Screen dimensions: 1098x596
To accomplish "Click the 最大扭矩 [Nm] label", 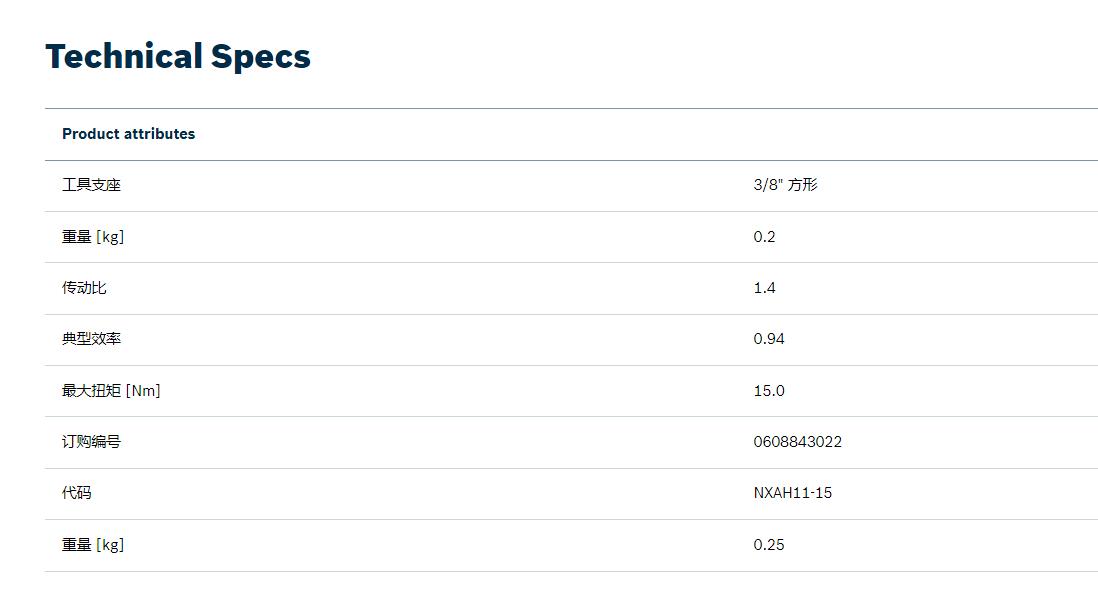I will [x=111, y=391].
